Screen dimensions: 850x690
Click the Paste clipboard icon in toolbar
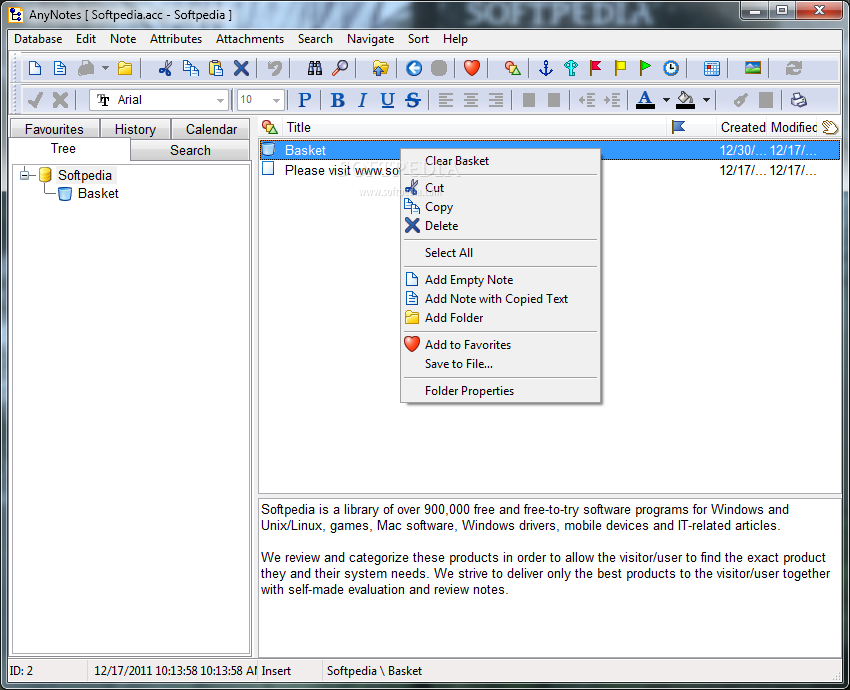click(216, 68)
